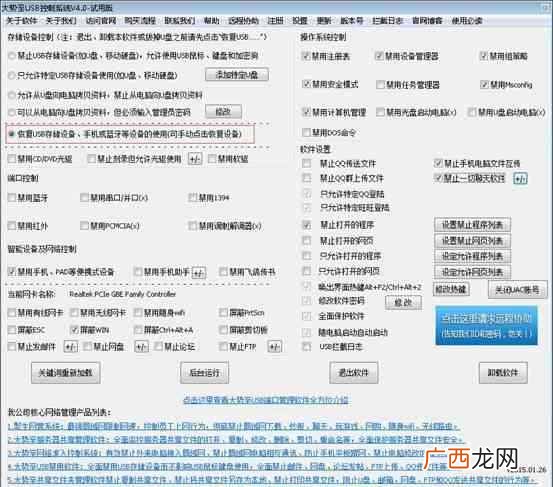Viewport: 553px width, 487px height.
Task: Enable the 禁用任务管理器 checkbox
Action: coord(380,85)
